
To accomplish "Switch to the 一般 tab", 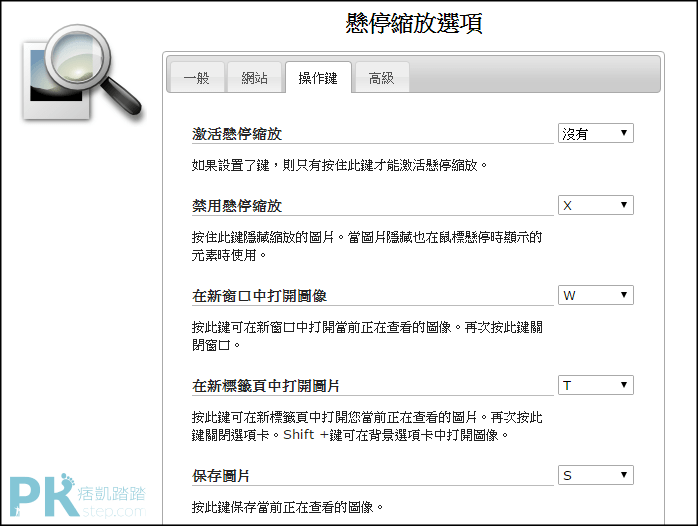I will point(197,77).
